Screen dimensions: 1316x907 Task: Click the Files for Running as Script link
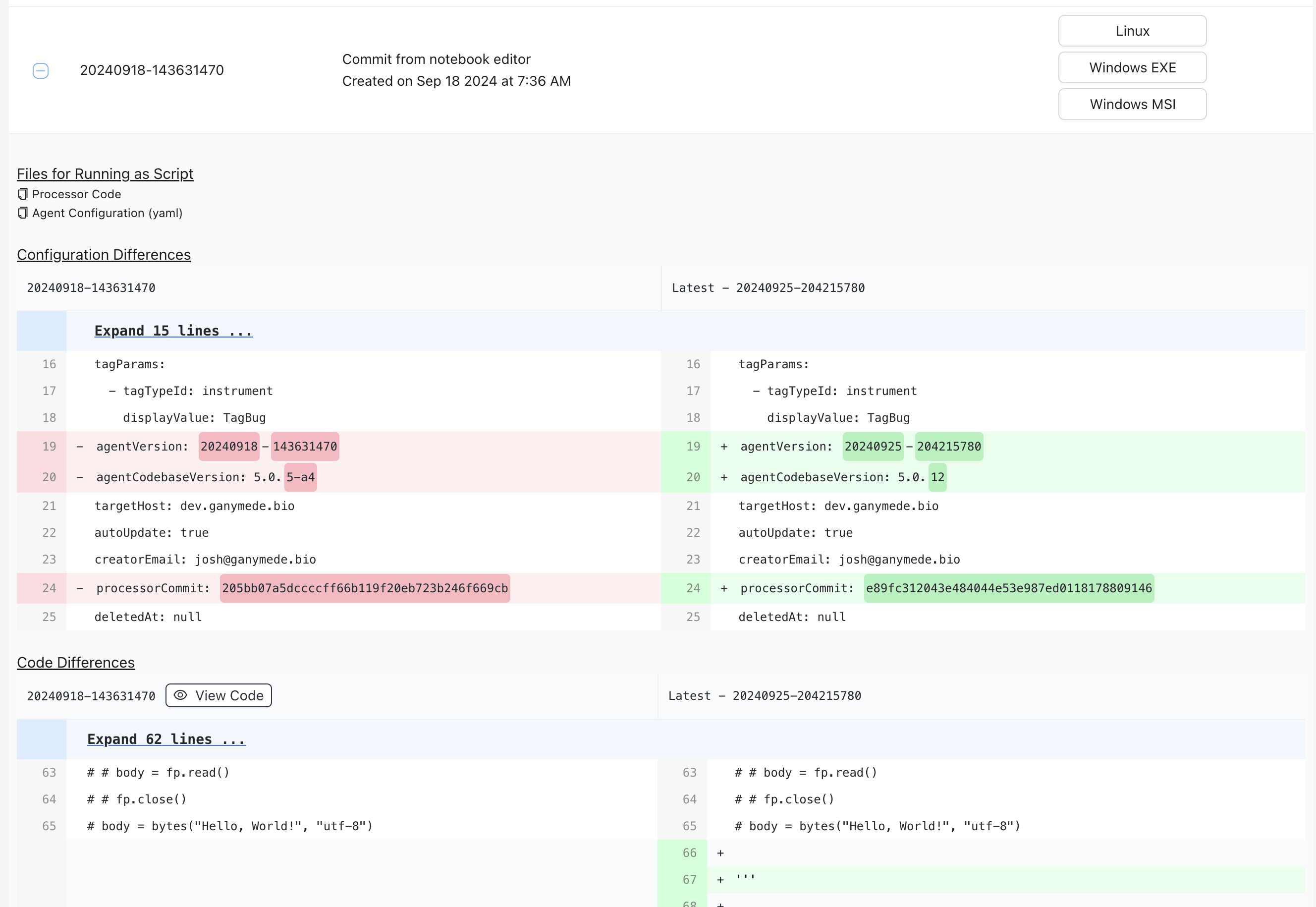click(x=104, y=173)
